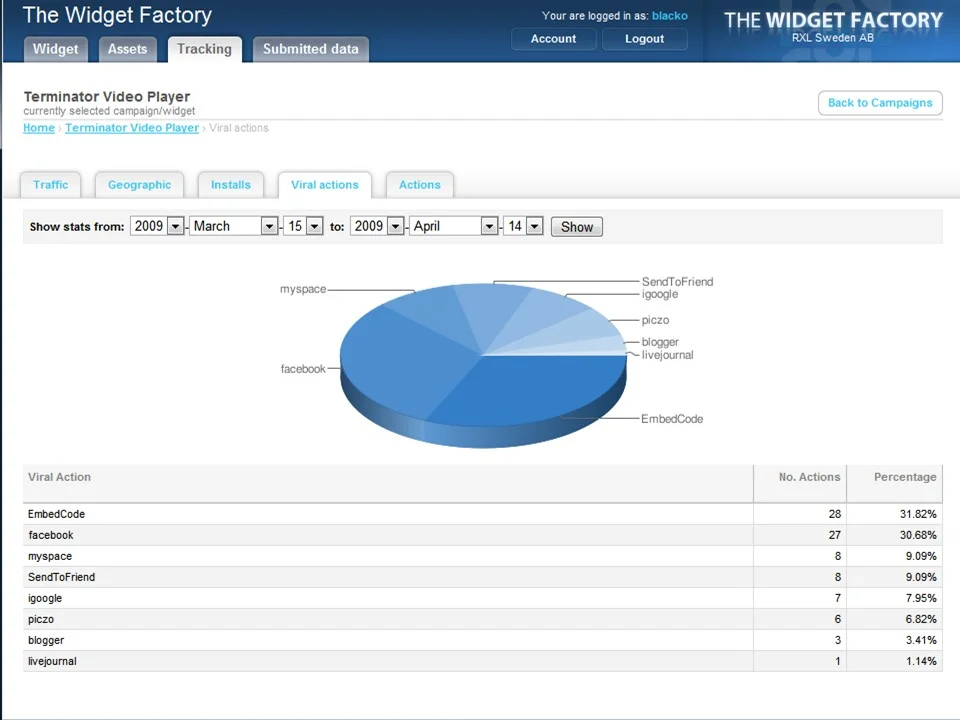Select the Viral actions tab
This screenshot has width=960, height=720.
point(324,185)
